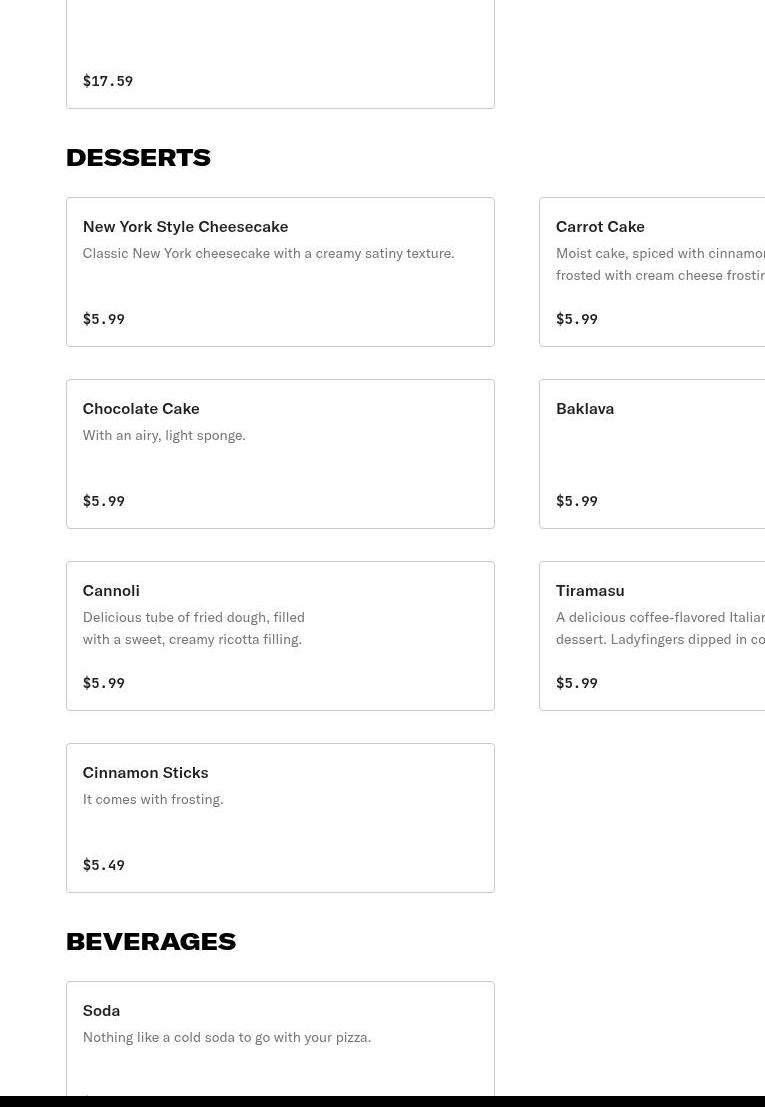
Task: Open the New York Style Cheesecake item
Action: click(x=280, y=272)
